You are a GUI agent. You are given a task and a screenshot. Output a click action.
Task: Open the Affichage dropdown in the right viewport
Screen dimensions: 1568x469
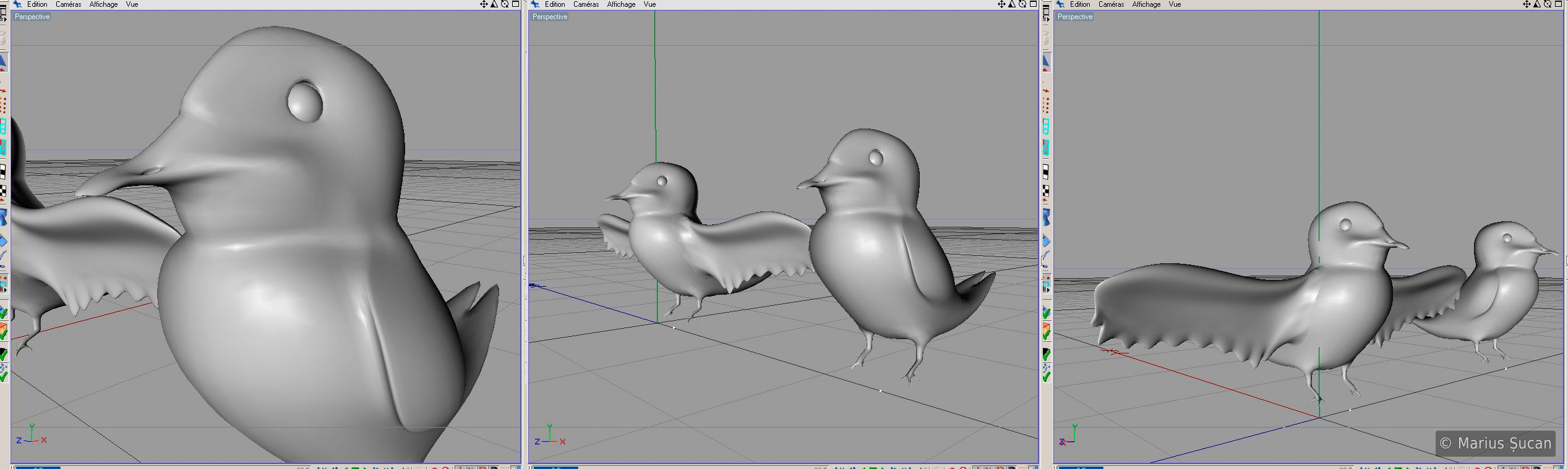click(1146, 4)
